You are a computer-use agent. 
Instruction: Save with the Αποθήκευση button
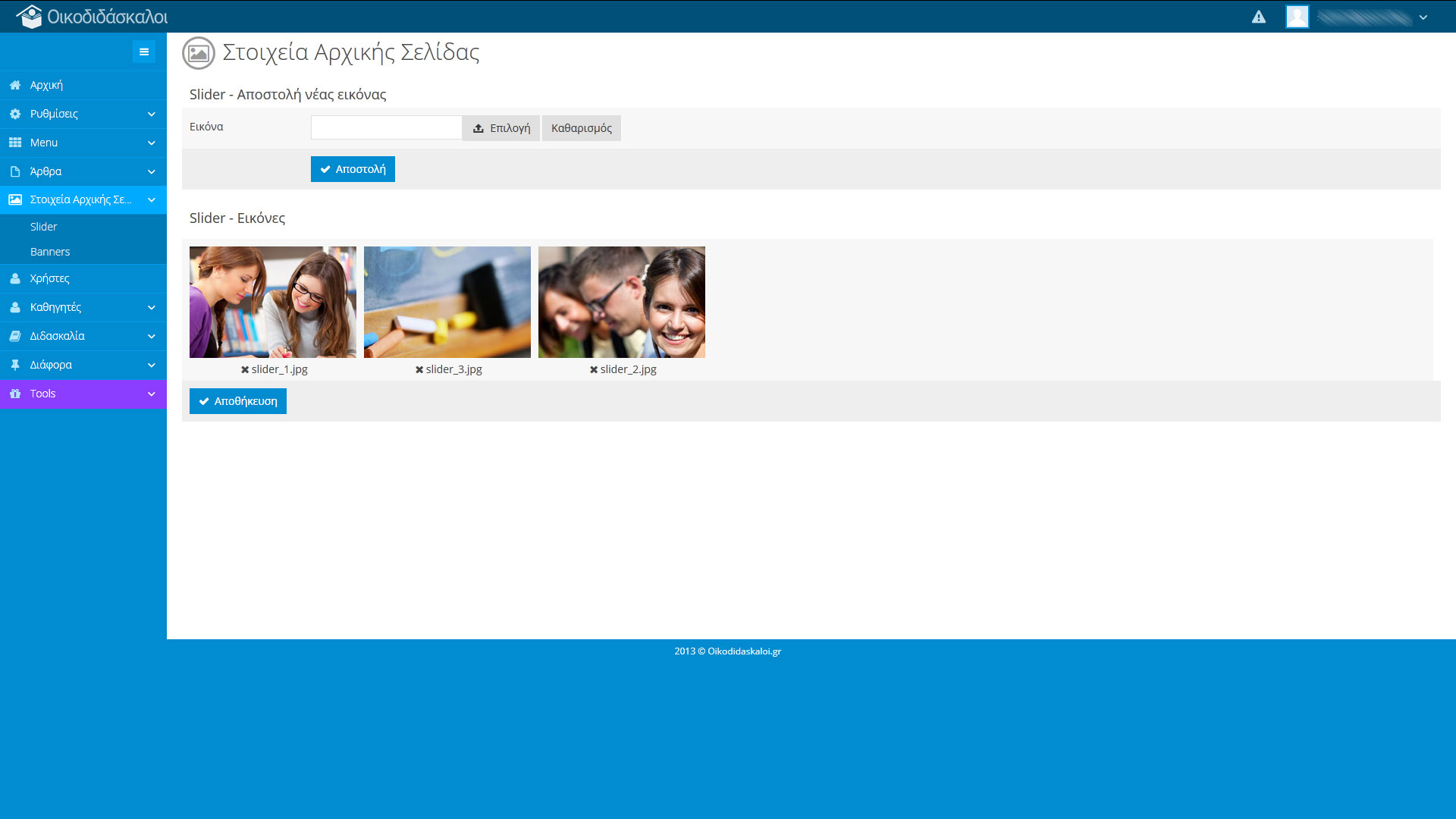tap(238, 401)
